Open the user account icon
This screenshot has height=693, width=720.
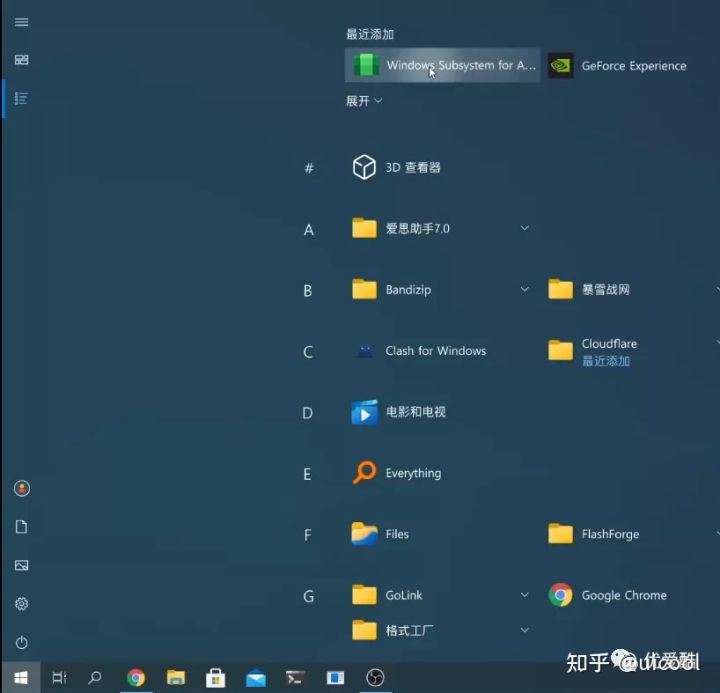coord(22,488)
